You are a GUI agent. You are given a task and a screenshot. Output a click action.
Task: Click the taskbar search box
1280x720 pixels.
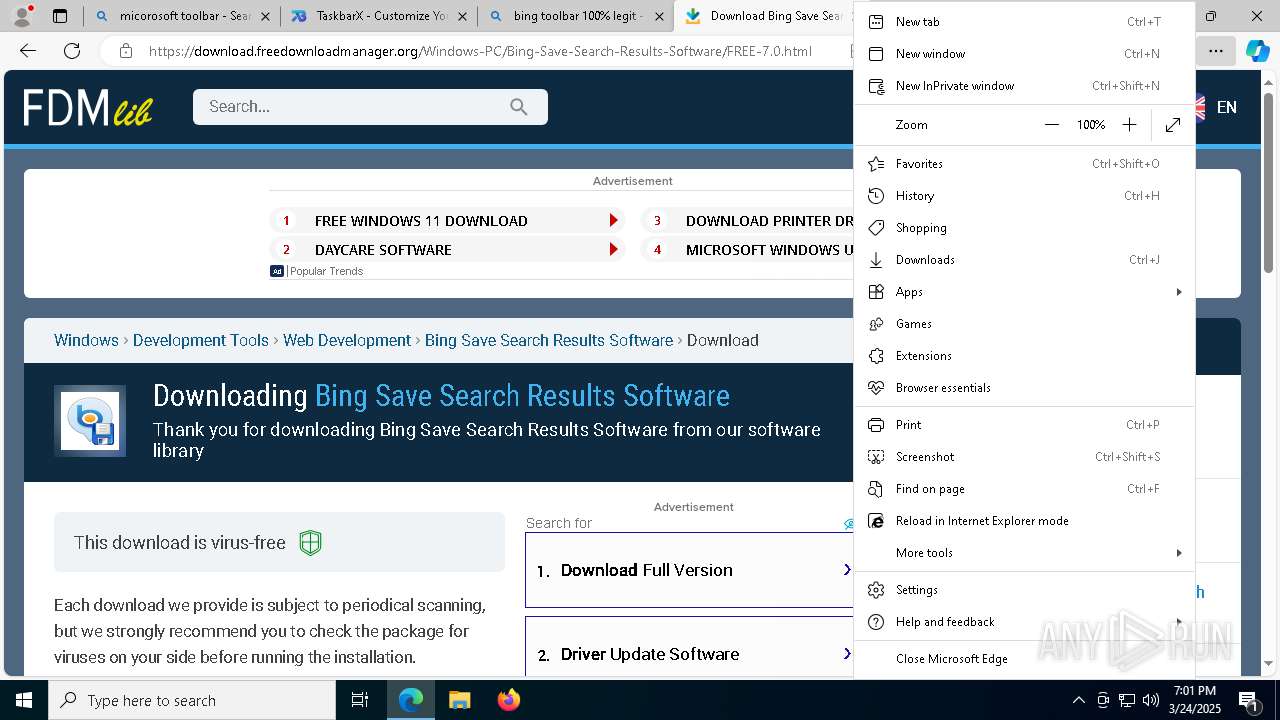(x=192, y=700)
